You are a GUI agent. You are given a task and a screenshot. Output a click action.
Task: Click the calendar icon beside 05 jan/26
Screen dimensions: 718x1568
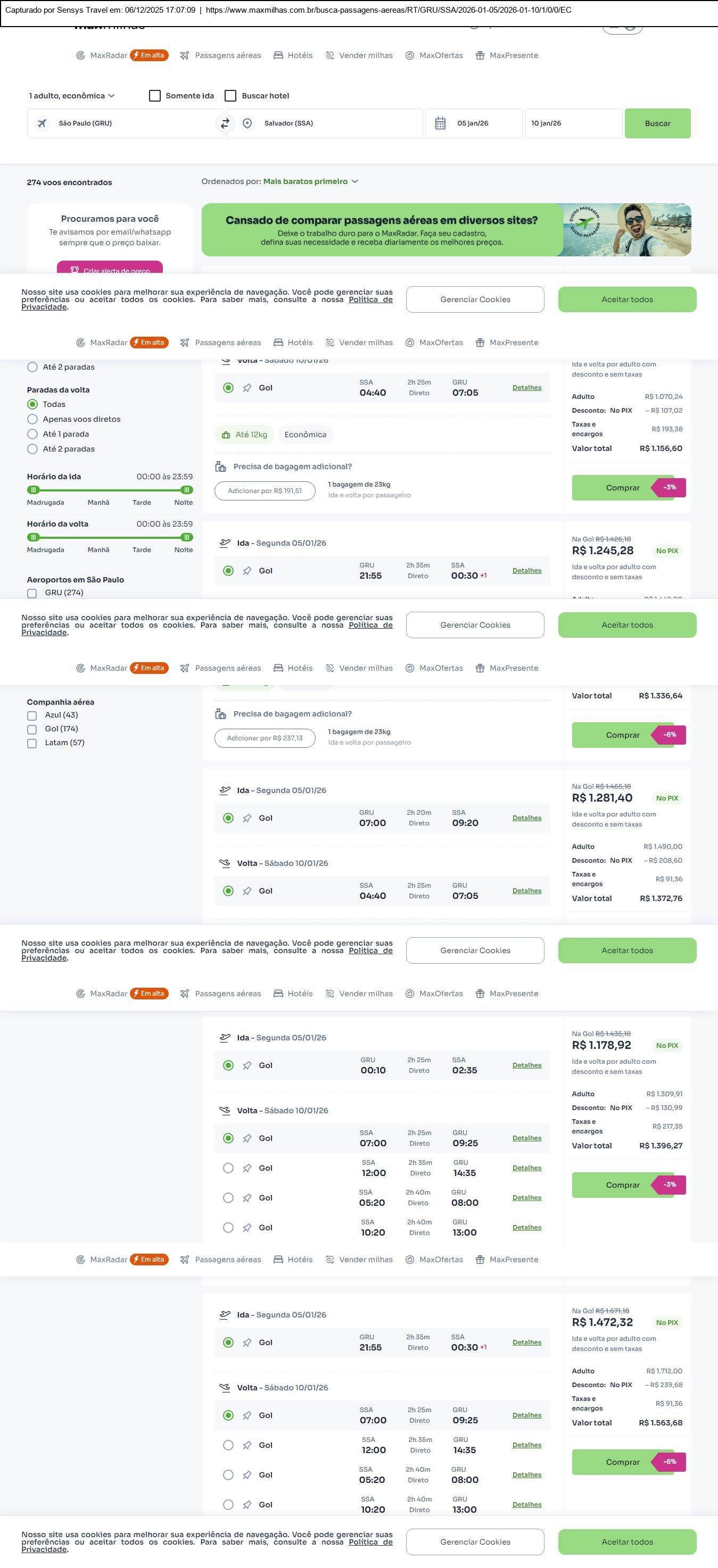[440, 123]
